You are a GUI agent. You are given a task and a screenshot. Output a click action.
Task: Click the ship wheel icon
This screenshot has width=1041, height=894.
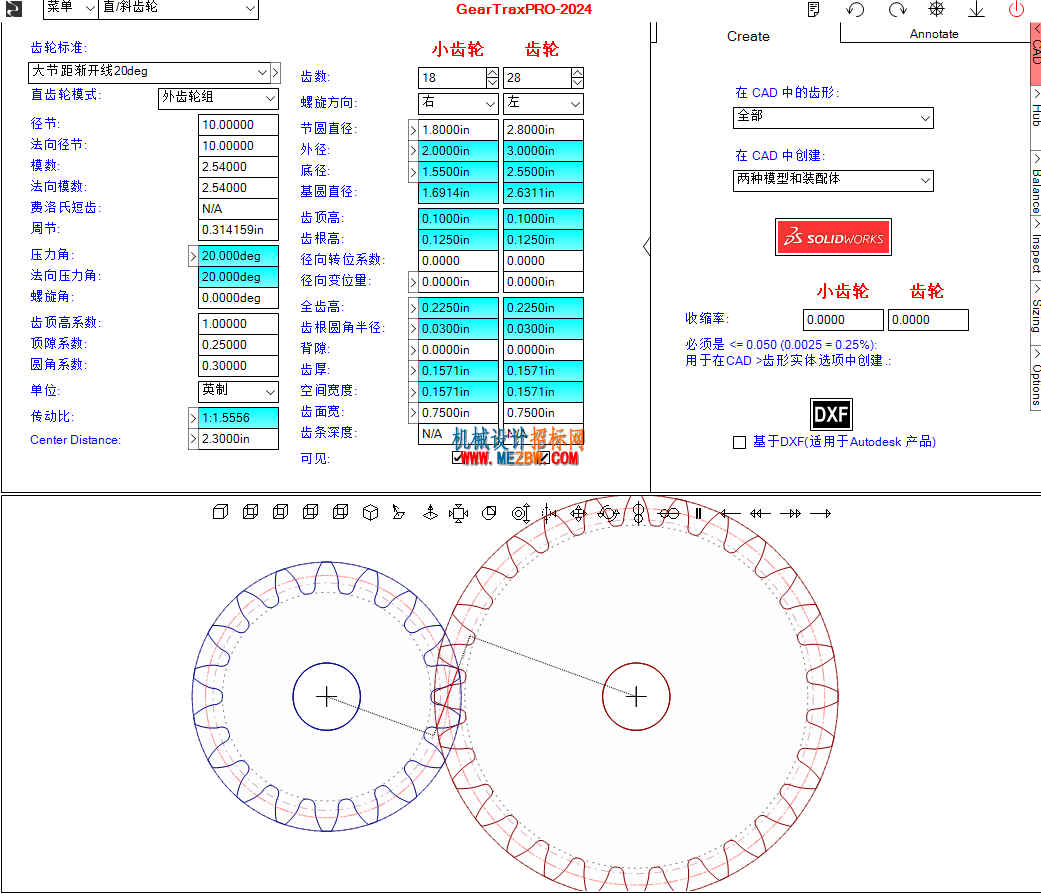coord(936,9)
